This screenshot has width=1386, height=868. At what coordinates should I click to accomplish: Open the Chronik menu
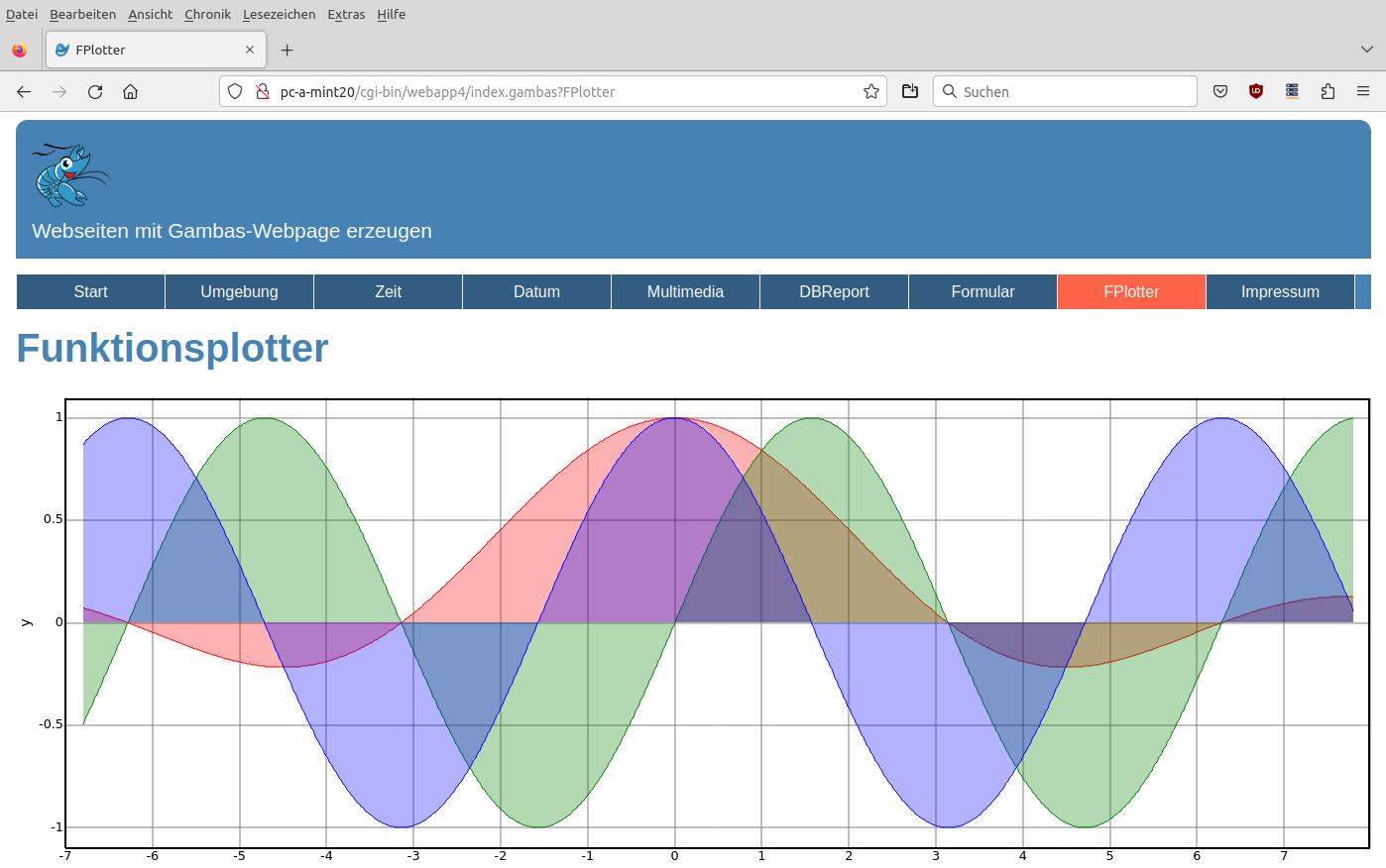coord(207,14)
